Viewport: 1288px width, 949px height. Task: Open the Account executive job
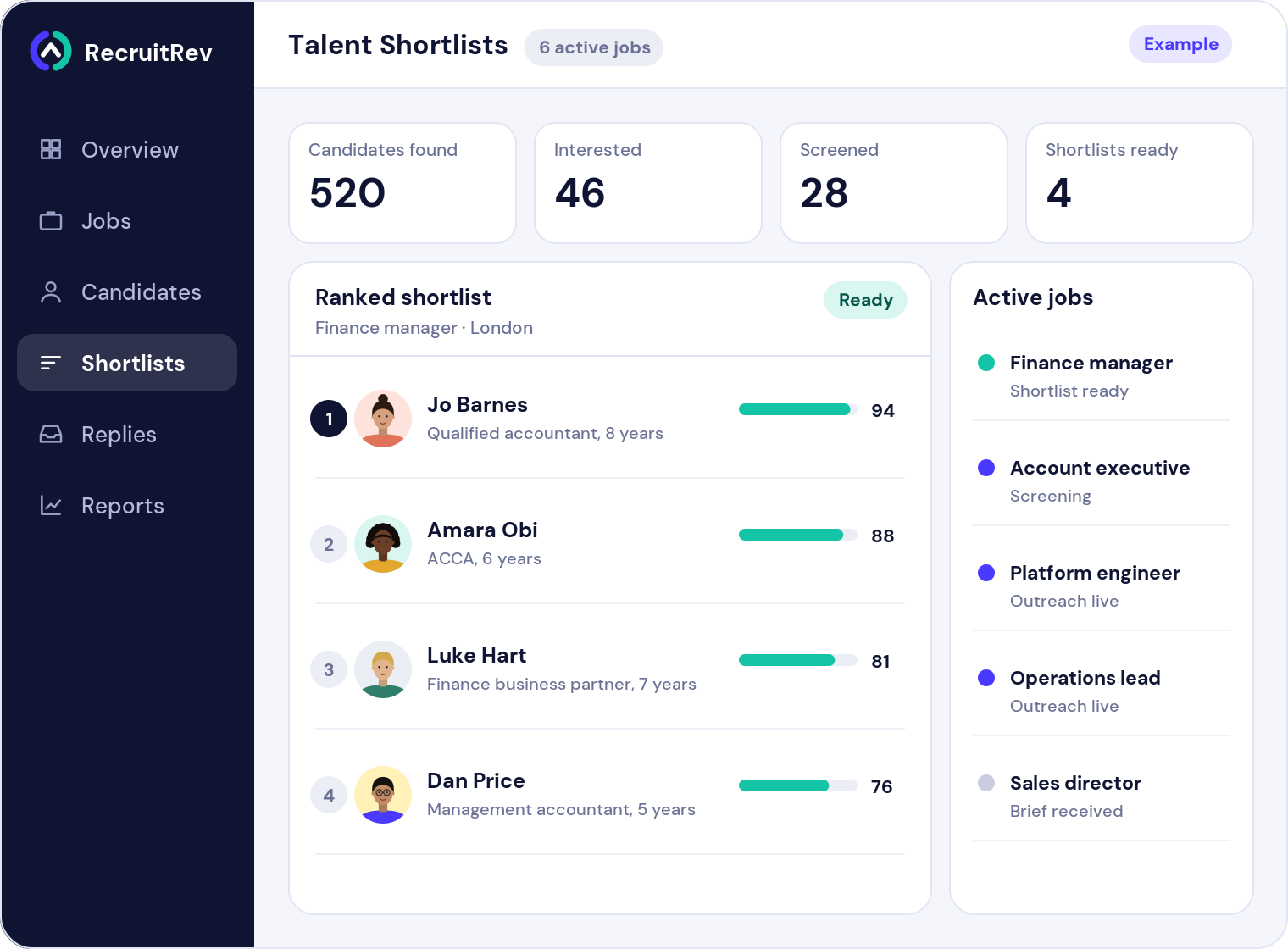pos(1102,481)
